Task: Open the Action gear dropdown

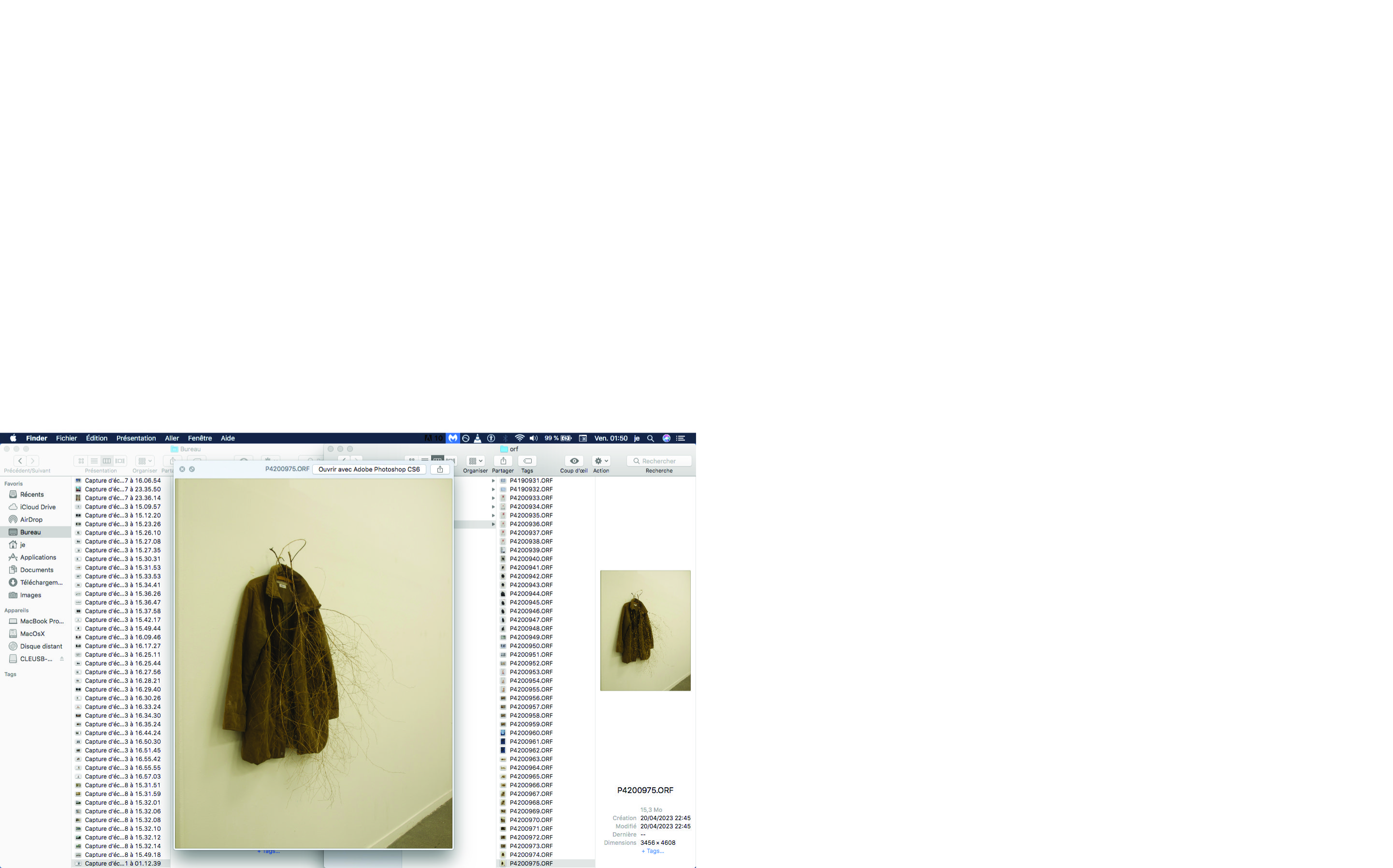Action: point(601,461)
